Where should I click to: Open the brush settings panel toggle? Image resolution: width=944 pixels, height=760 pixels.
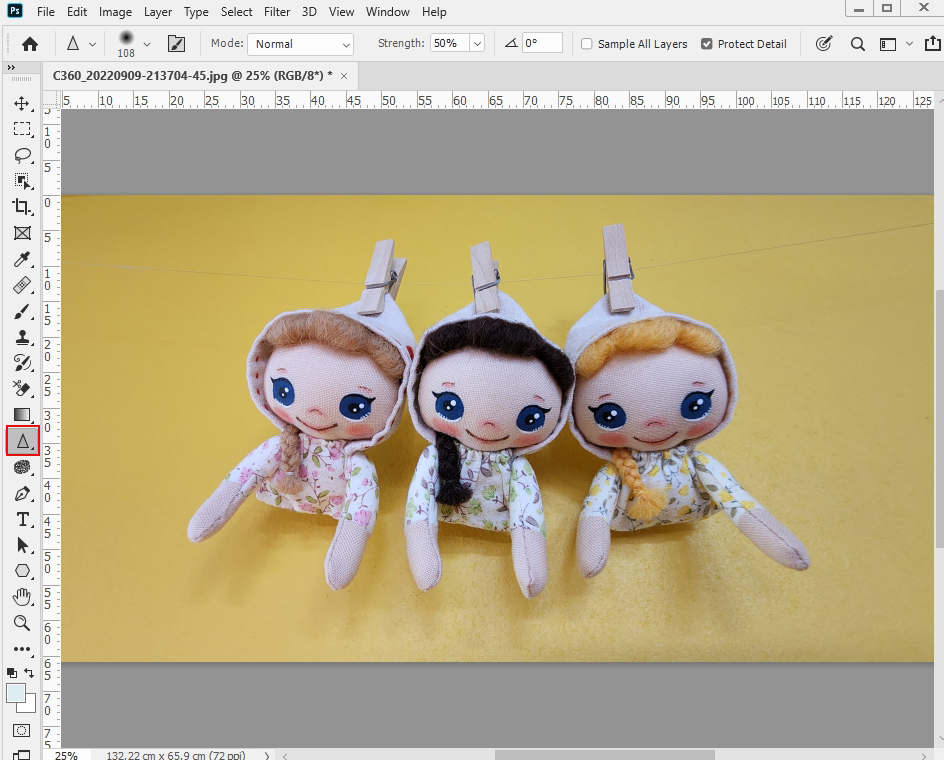[176, 43]
